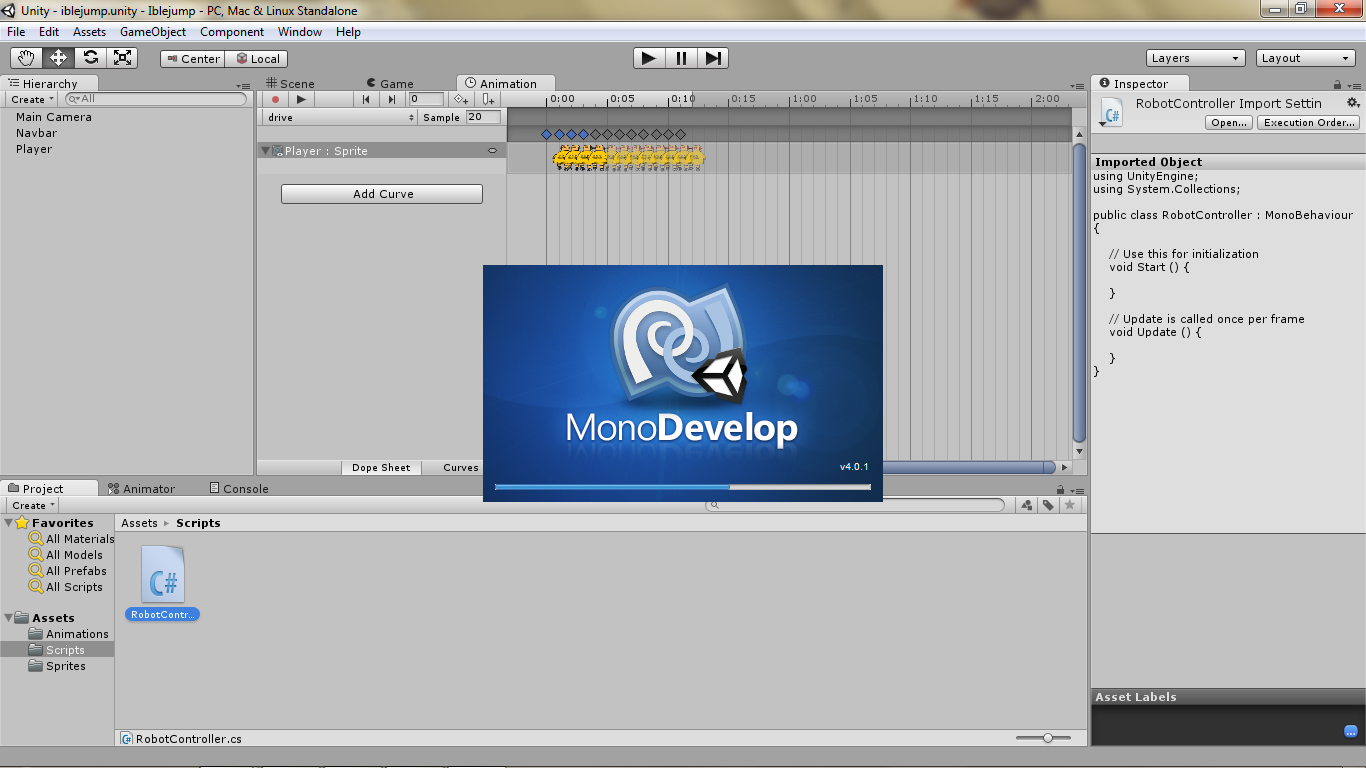
Task: Select the Hand pan tool
Action: pos(26,57)
